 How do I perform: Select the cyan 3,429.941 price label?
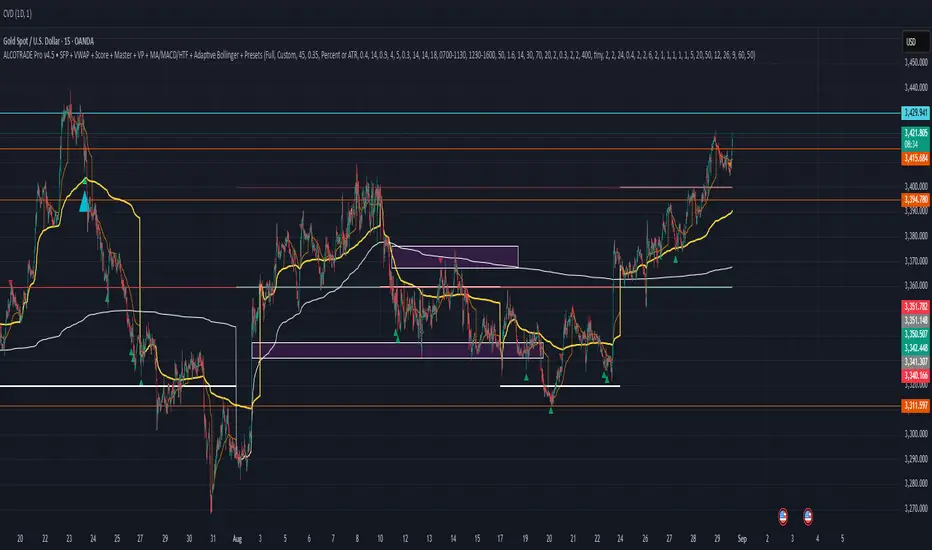point(915,113)
